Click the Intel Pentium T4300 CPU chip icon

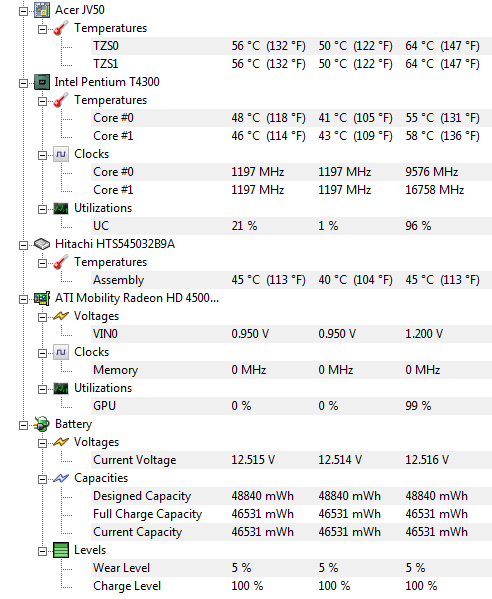[x=42, y=82]
